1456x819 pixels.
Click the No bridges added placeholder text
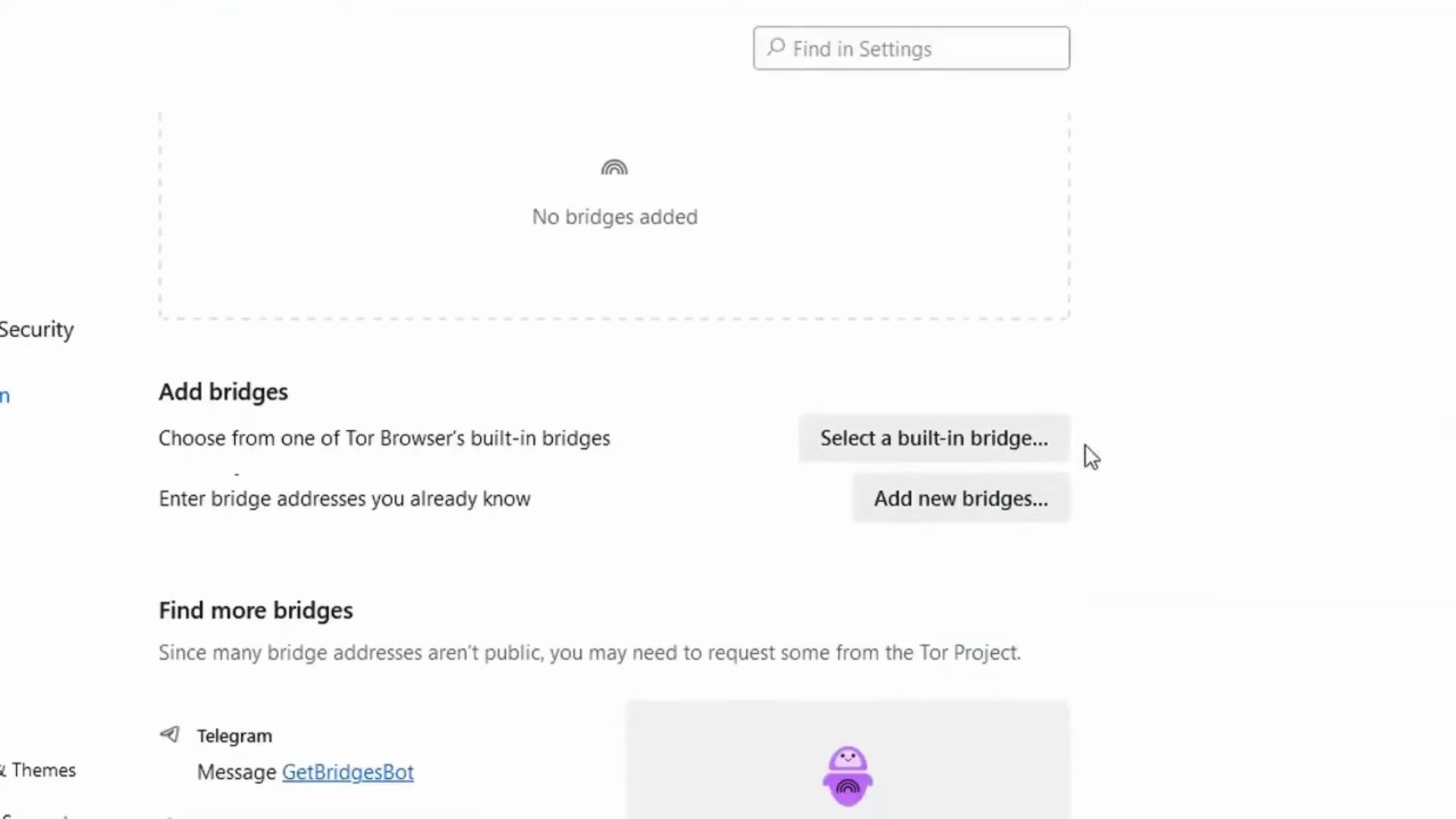tap(615, 217)
